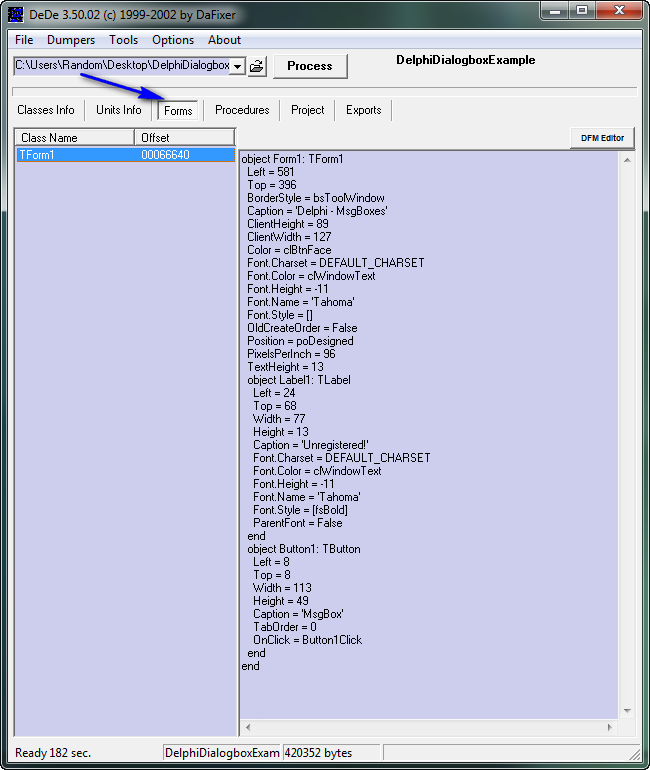Click the 'Position = poDesigned' line
This screenshot has width=650, height=770.
click(x=300, y=341)
